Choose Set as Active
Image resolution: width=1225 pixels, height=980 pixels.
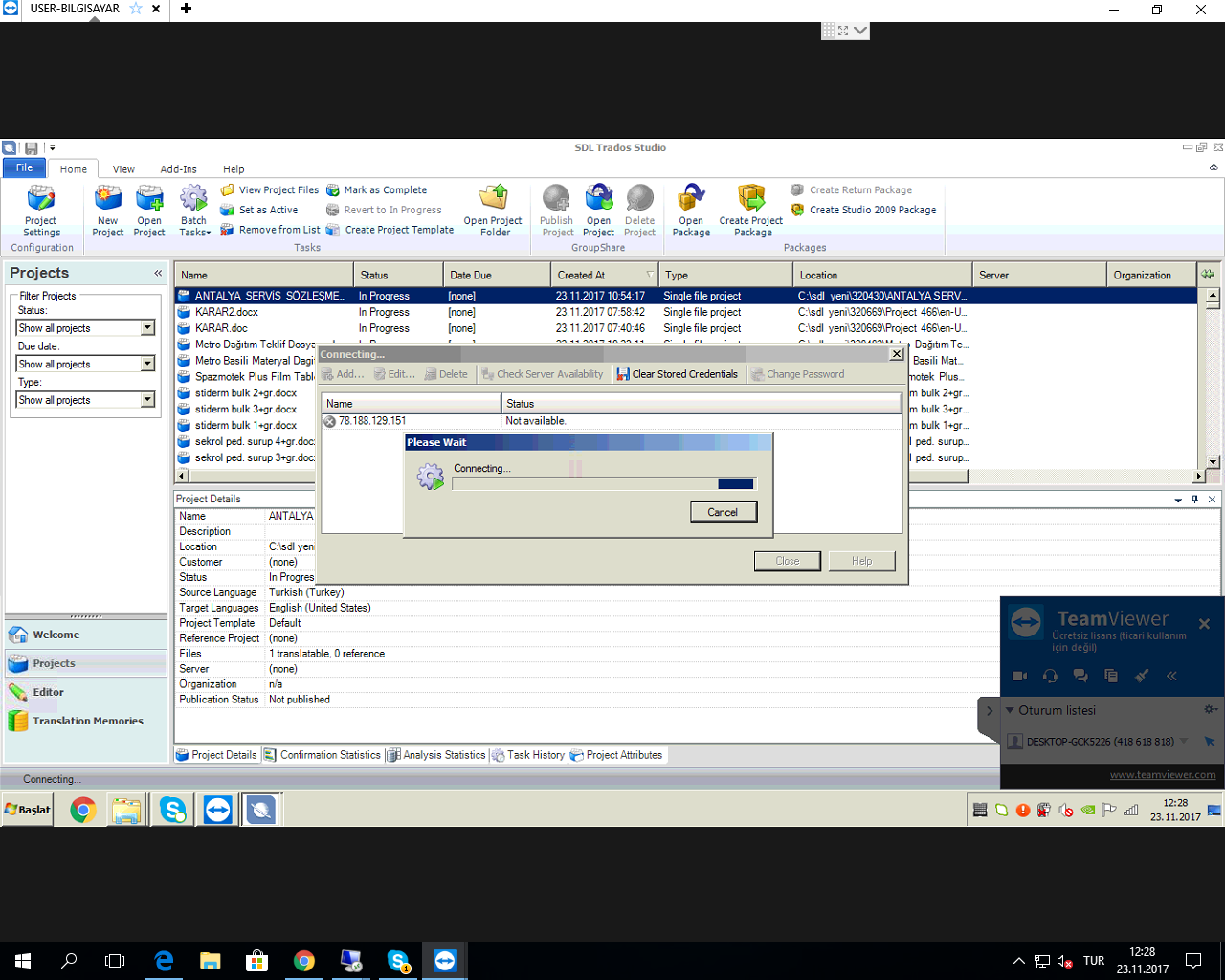pyautogui.click(x=258, y=210)
